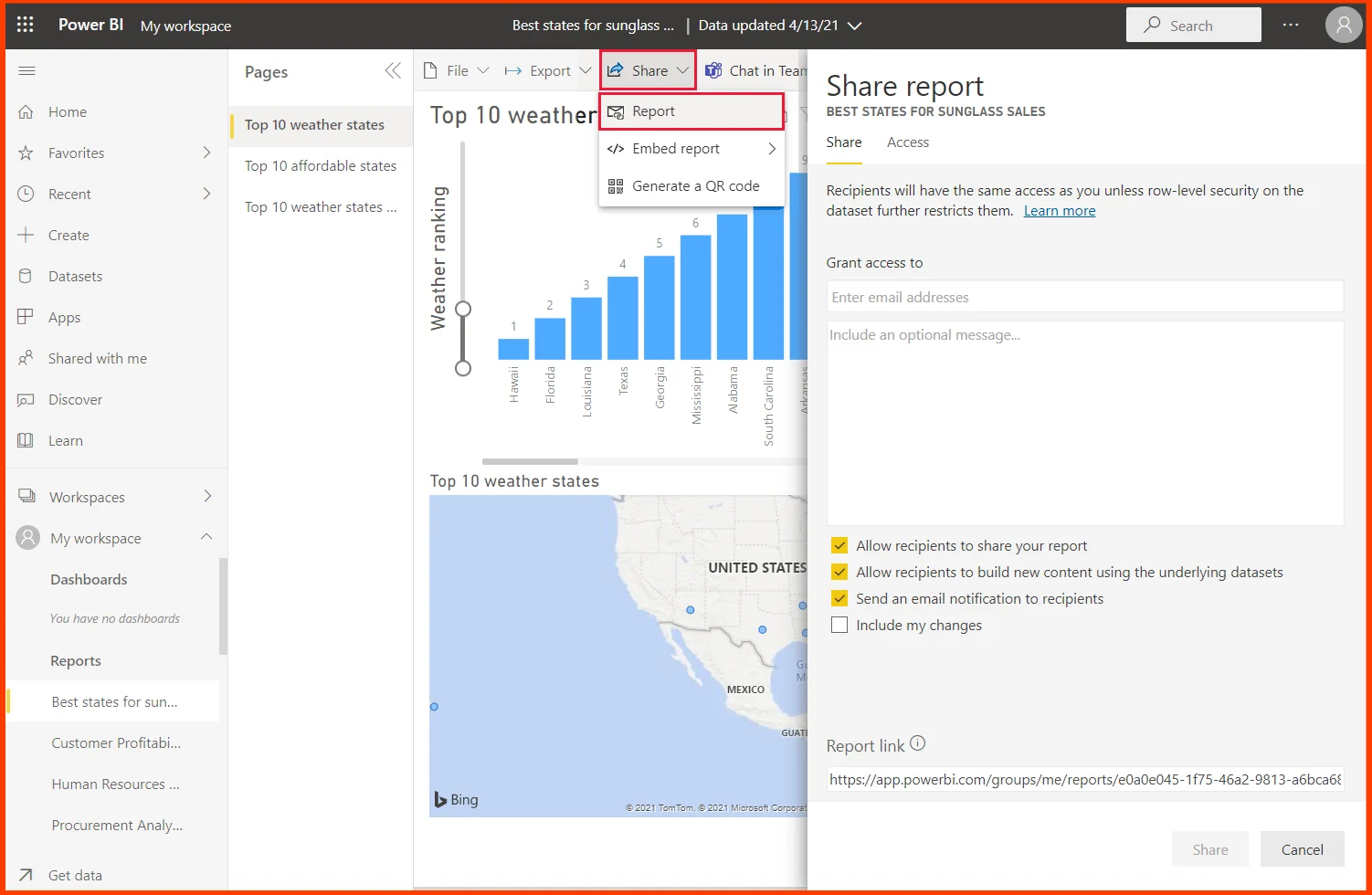The height and width of the screenshot is (895, 1372).
Task: Click the disabled Share button
Action: click(x=1210, y=849)
